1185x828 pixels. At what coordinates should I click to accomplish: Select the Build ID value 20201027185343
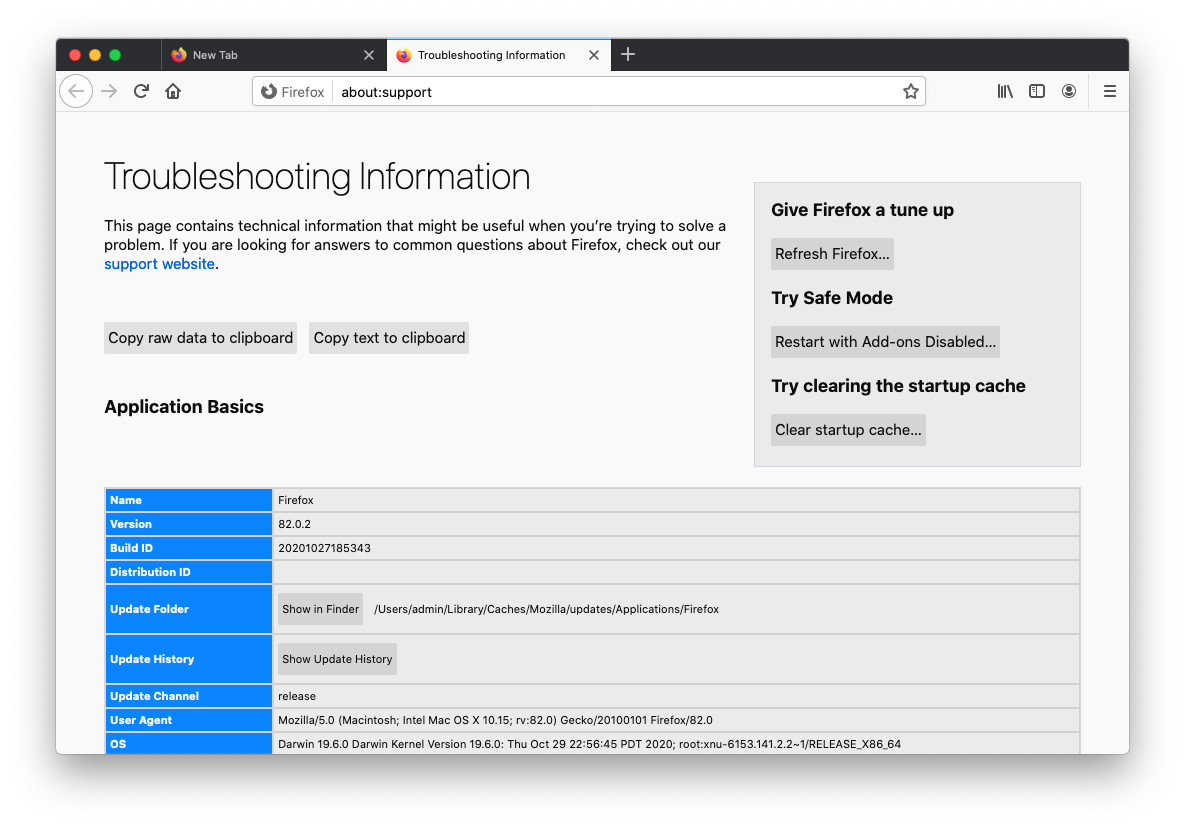[324, 548]
